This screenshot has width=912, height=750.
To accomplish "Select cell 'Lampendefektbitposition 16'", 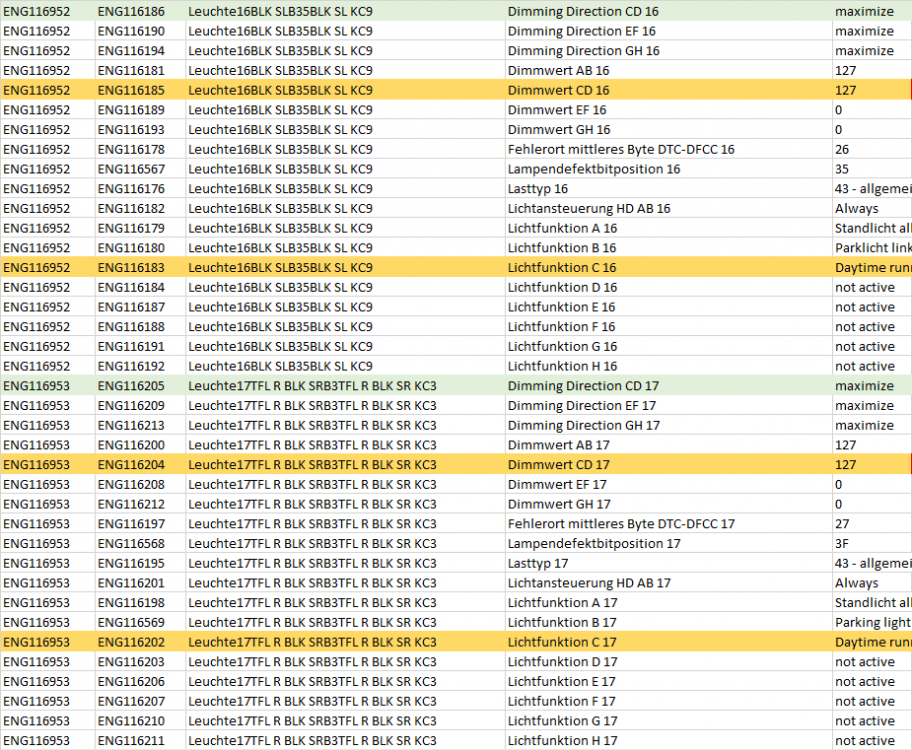I will [x=668, y=169].
